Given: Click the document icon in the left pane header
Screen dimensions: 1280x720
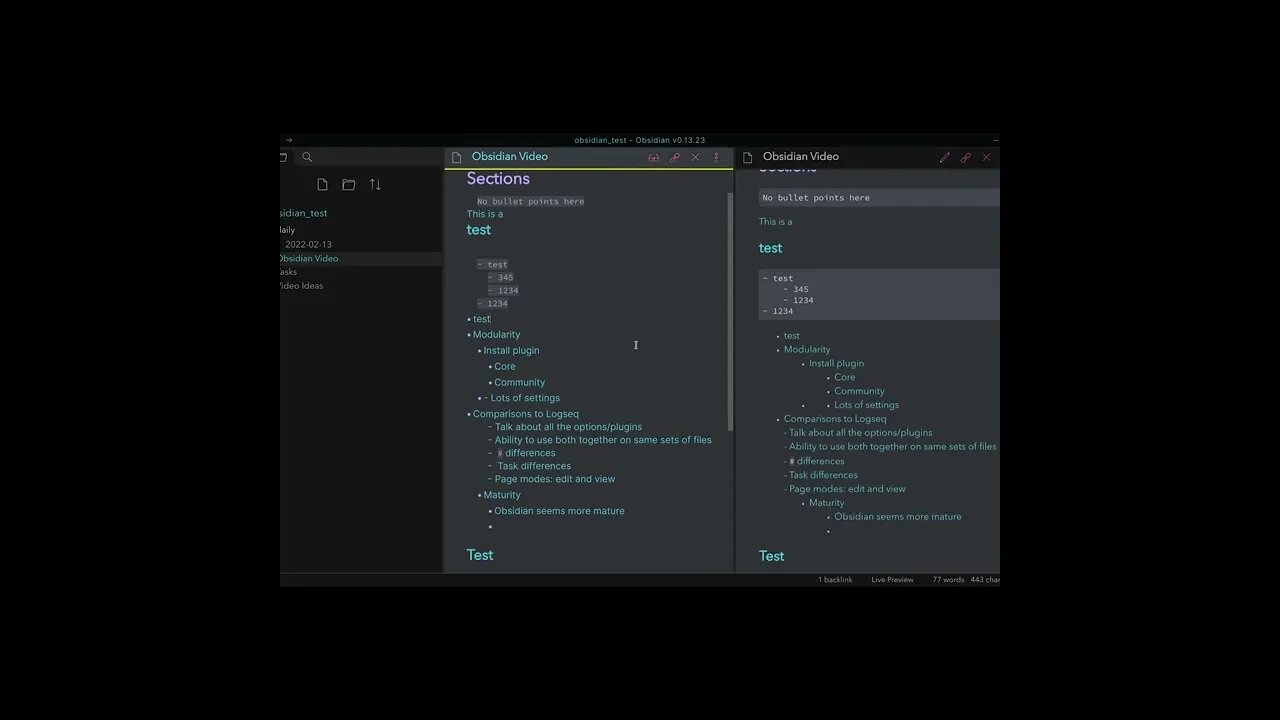Looking at the screenshot, I should tap(457, 157).
